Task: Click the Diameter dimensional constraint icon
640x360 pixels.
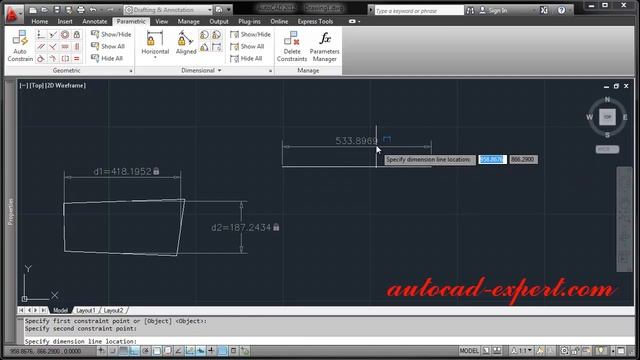Action: click(x=216, y=35)
